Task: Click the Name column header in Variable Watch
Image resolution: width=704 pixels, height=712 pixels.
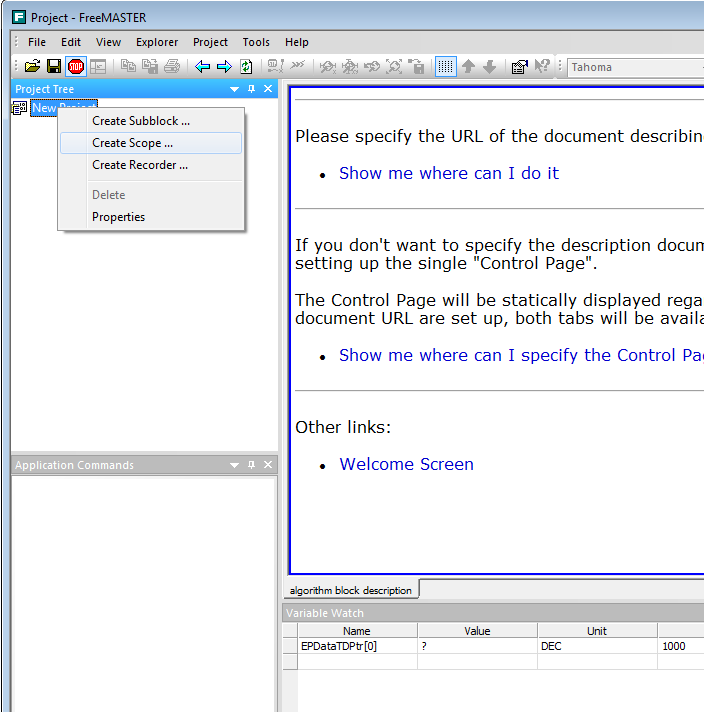Action: 357,631
